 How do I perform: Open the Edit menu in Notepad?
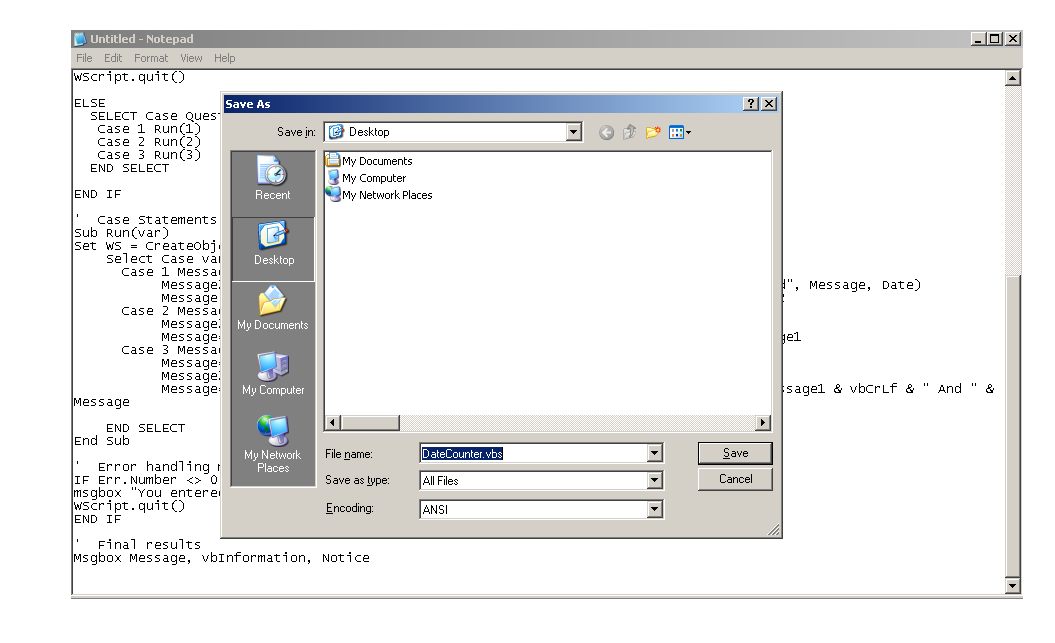(113, 58)
